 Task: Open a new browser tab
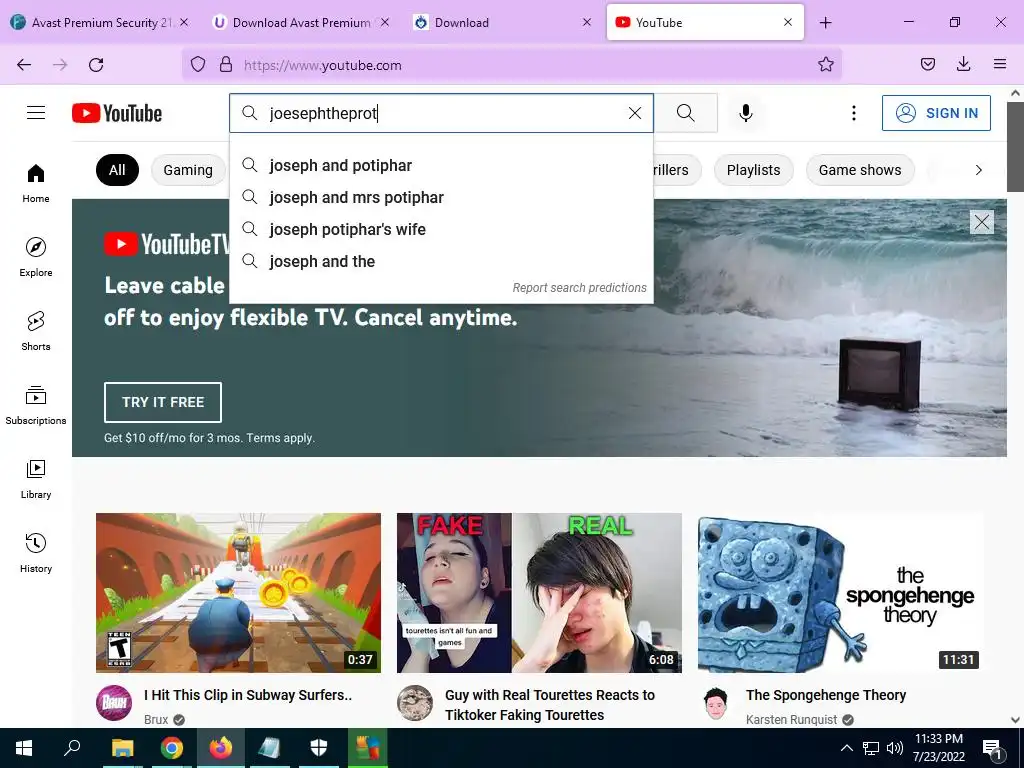click(825, 23)
